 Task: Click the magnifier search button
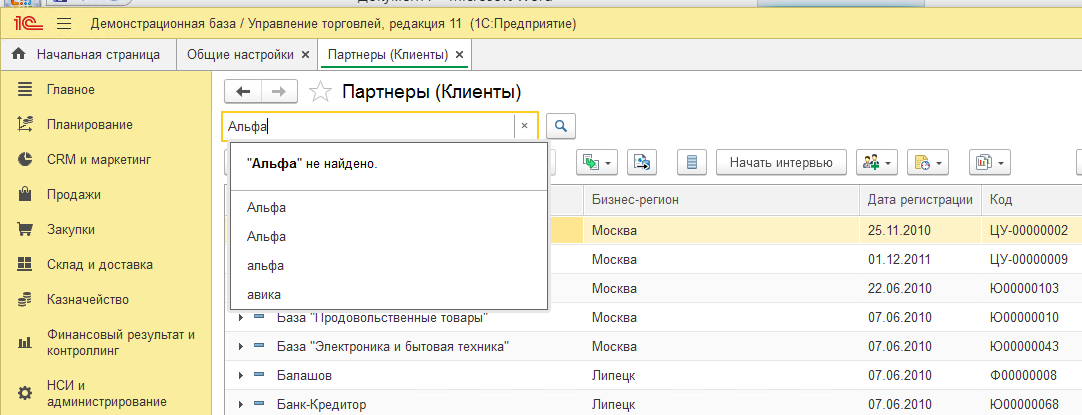click(561, 126)
